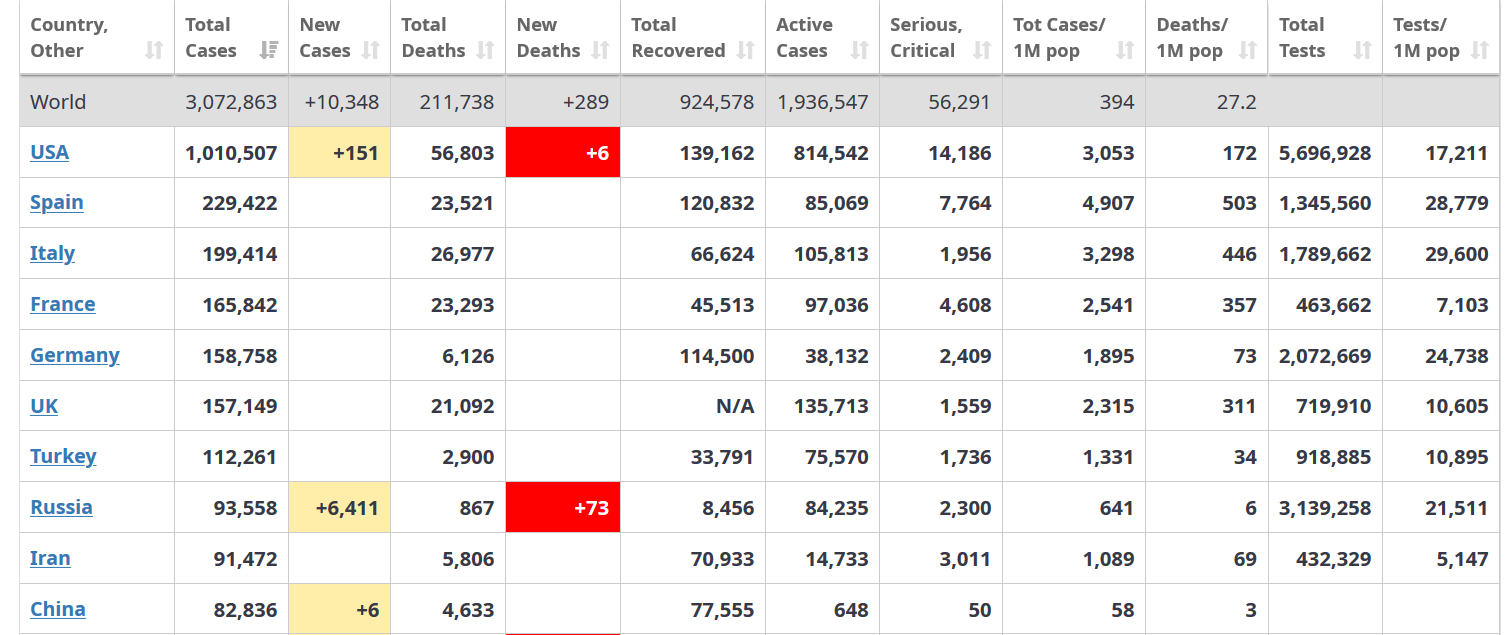Select Spain total cases 229,422
The image size is (1507, 635).
240,203
